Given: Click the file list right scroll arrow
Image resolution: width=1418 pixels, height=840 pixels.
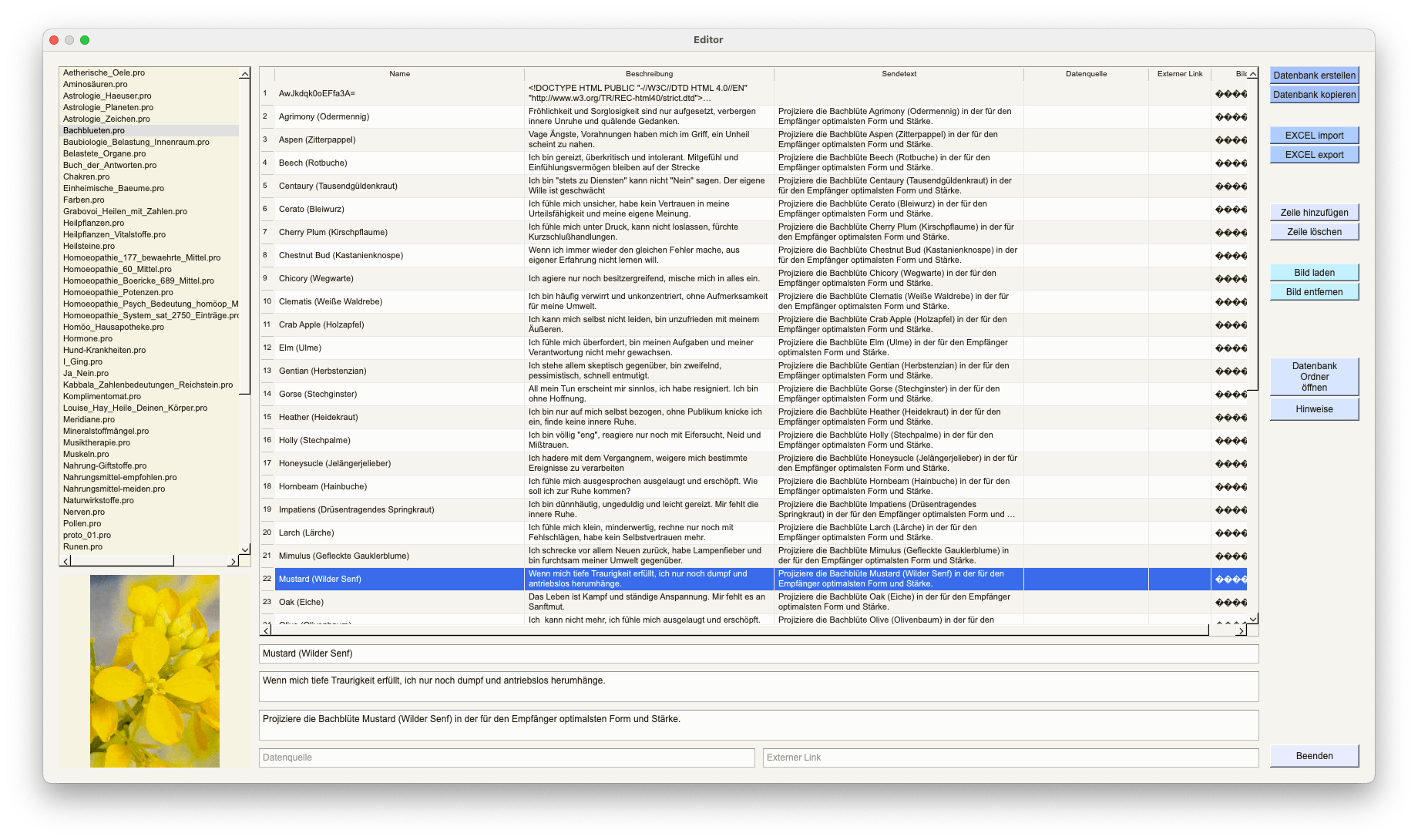Looking at the screenshot, I should 233,561.
